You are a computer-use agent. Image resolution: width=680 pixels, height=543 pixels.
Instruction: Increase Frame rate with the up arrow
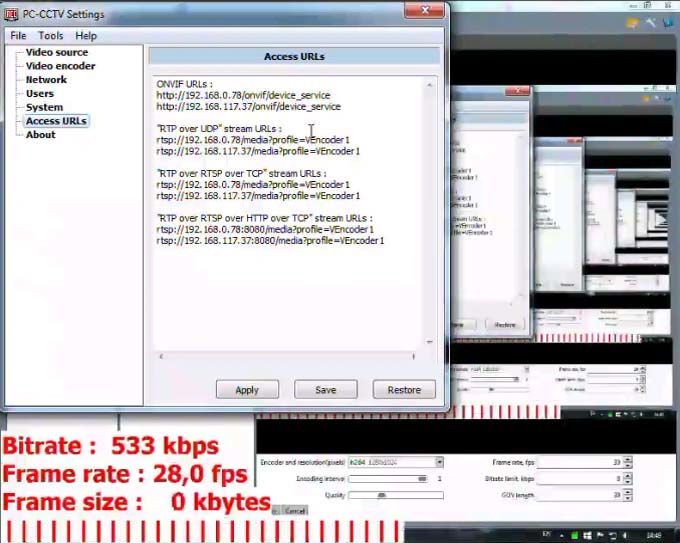tap(628, 459)
